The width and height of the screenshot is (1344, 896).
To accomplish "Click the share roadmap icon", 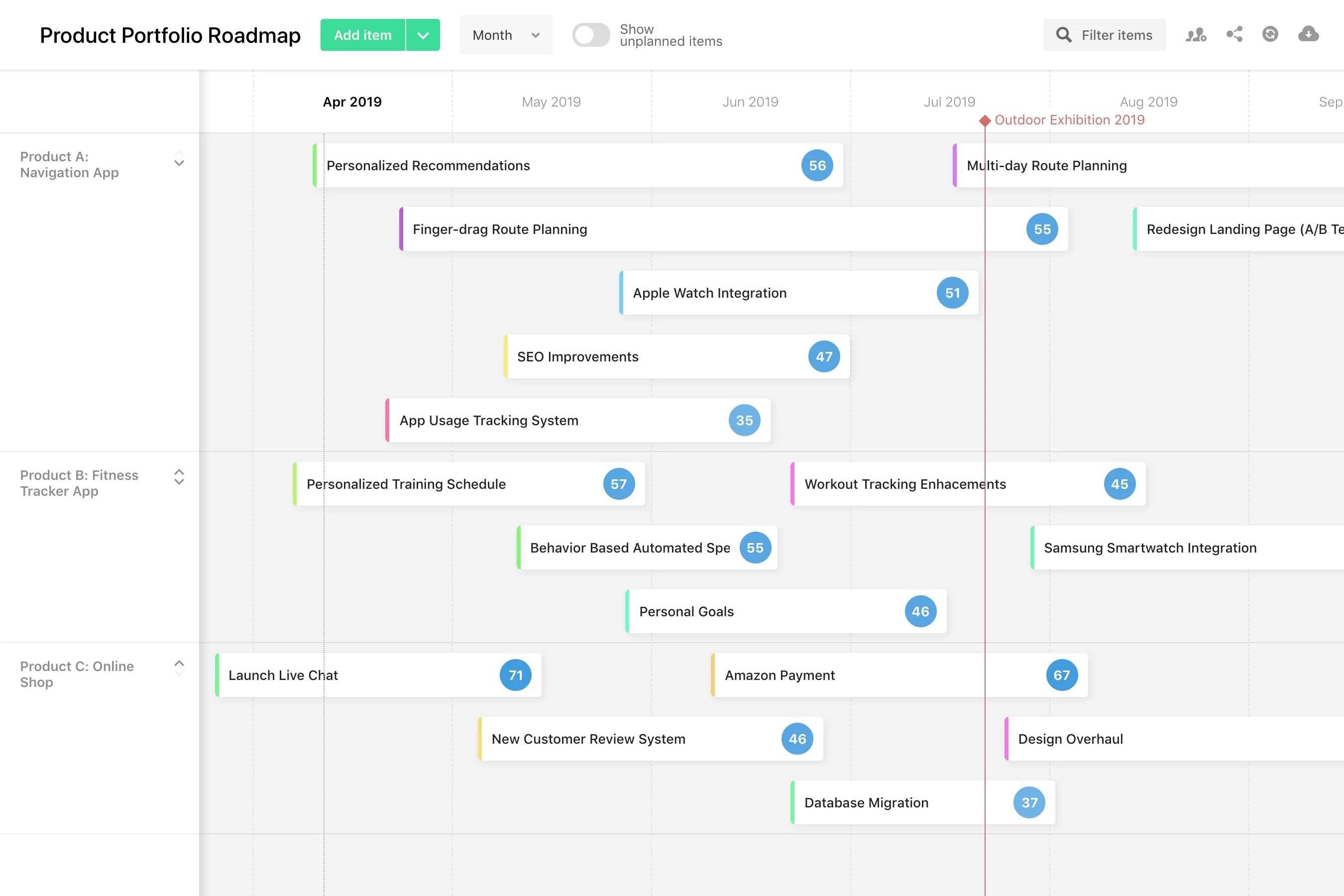I will pyautogui.click(x=1234, y=34).
